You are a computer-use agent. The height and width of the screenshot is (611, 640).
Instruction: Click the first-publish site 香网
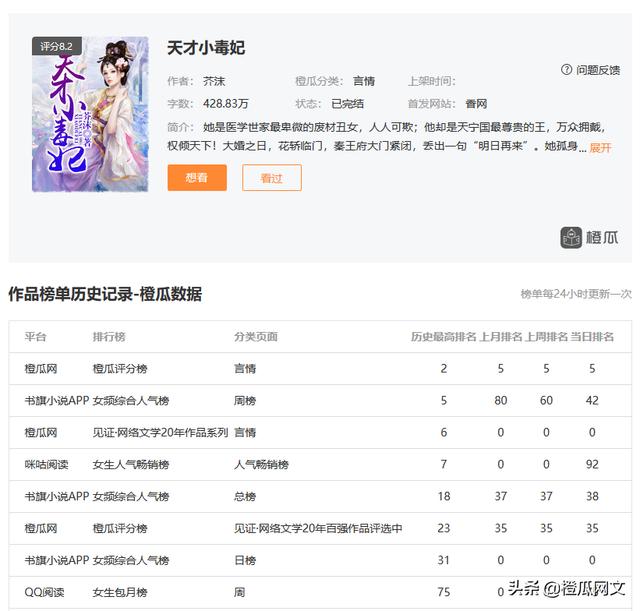(x=476, y=104)
